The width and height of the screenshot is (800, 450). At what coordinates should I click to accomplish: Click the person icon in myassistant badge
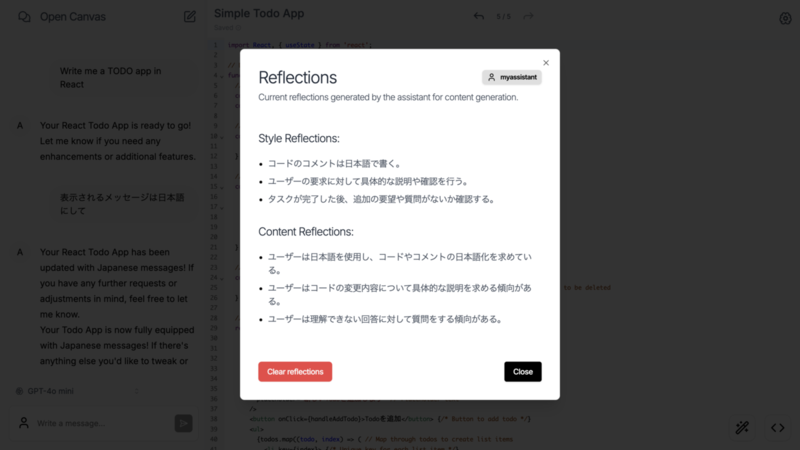coord(491,77)
